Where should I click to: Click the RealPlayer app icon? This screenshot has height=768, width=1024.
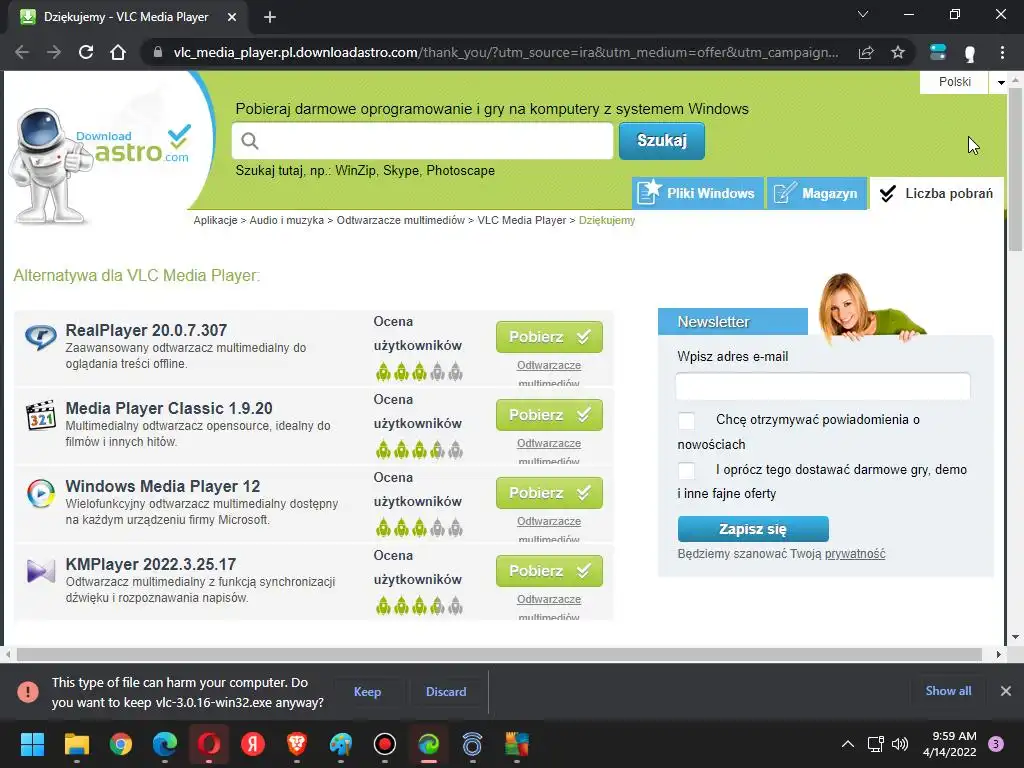[x=40, y=337]
